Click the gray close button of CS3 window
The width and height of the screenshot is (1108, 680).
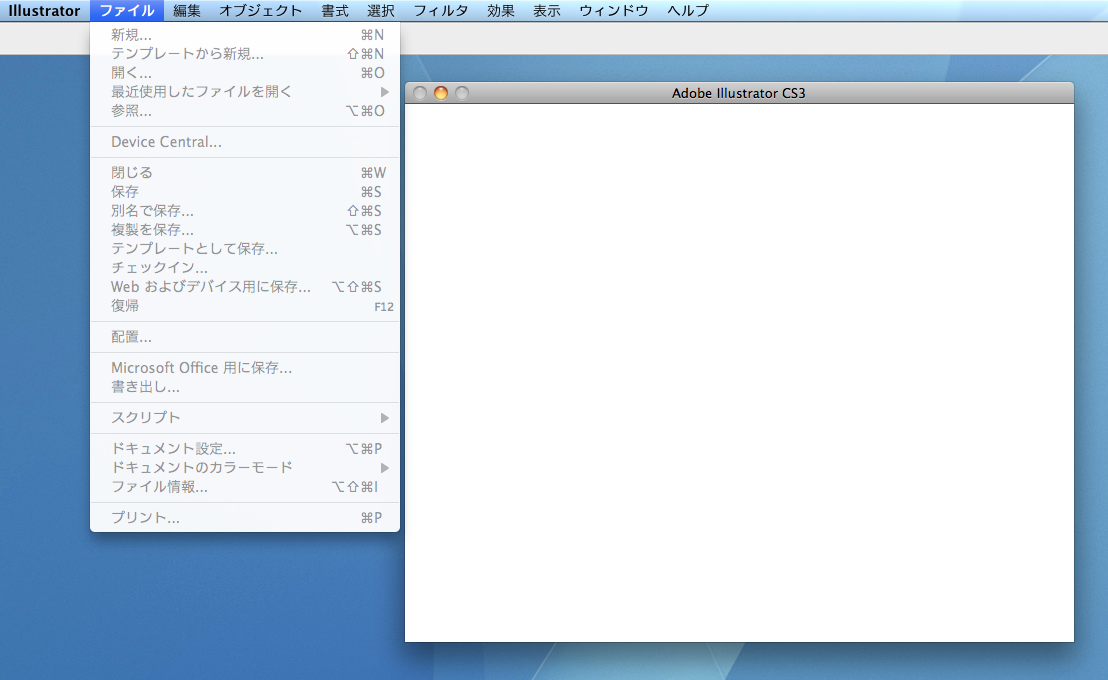point(420,93)
